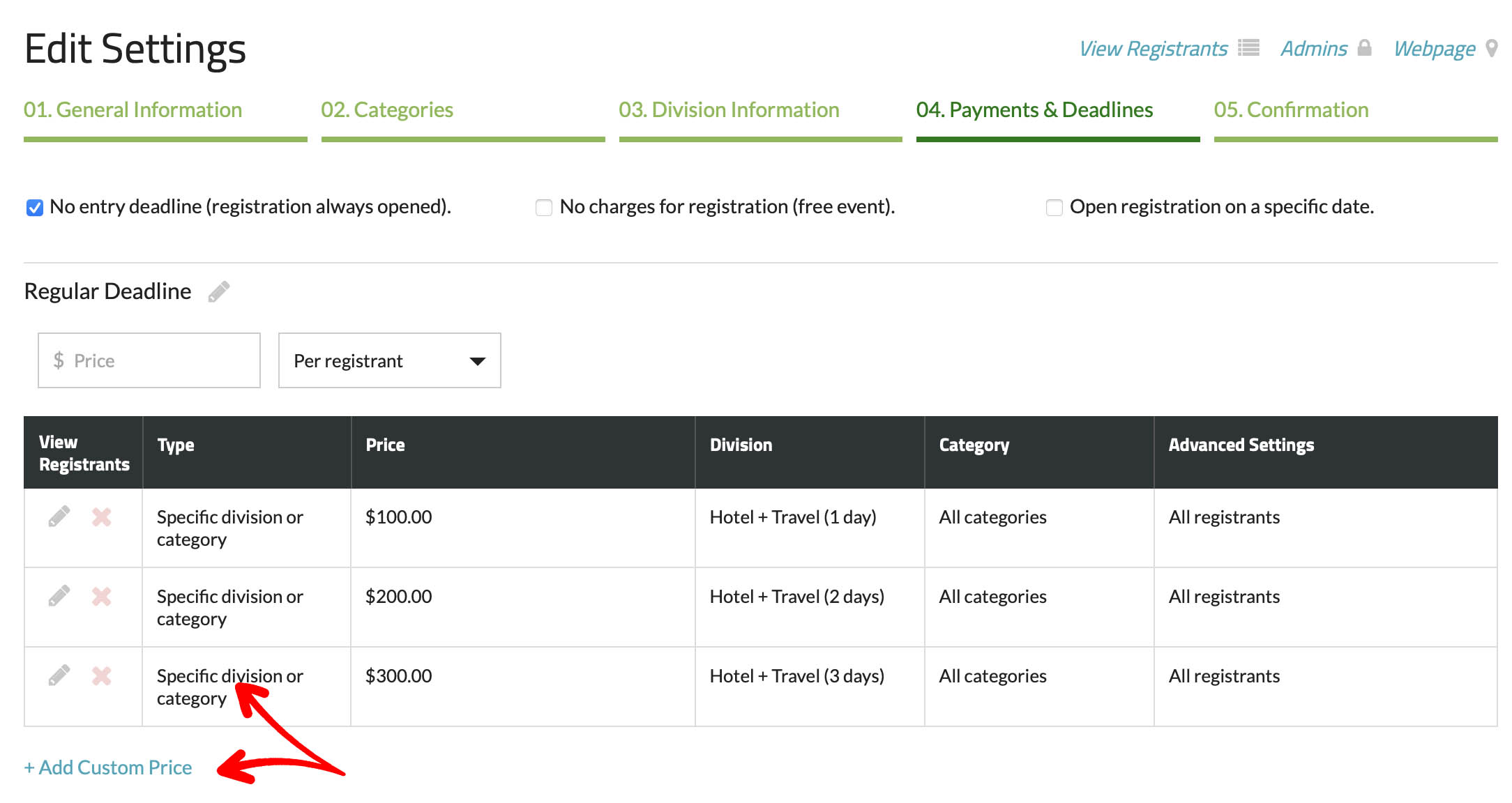Click the lock icon beside Admins
The width and height of the screenshot is (1512, 803).
(x=1364, y=48)
